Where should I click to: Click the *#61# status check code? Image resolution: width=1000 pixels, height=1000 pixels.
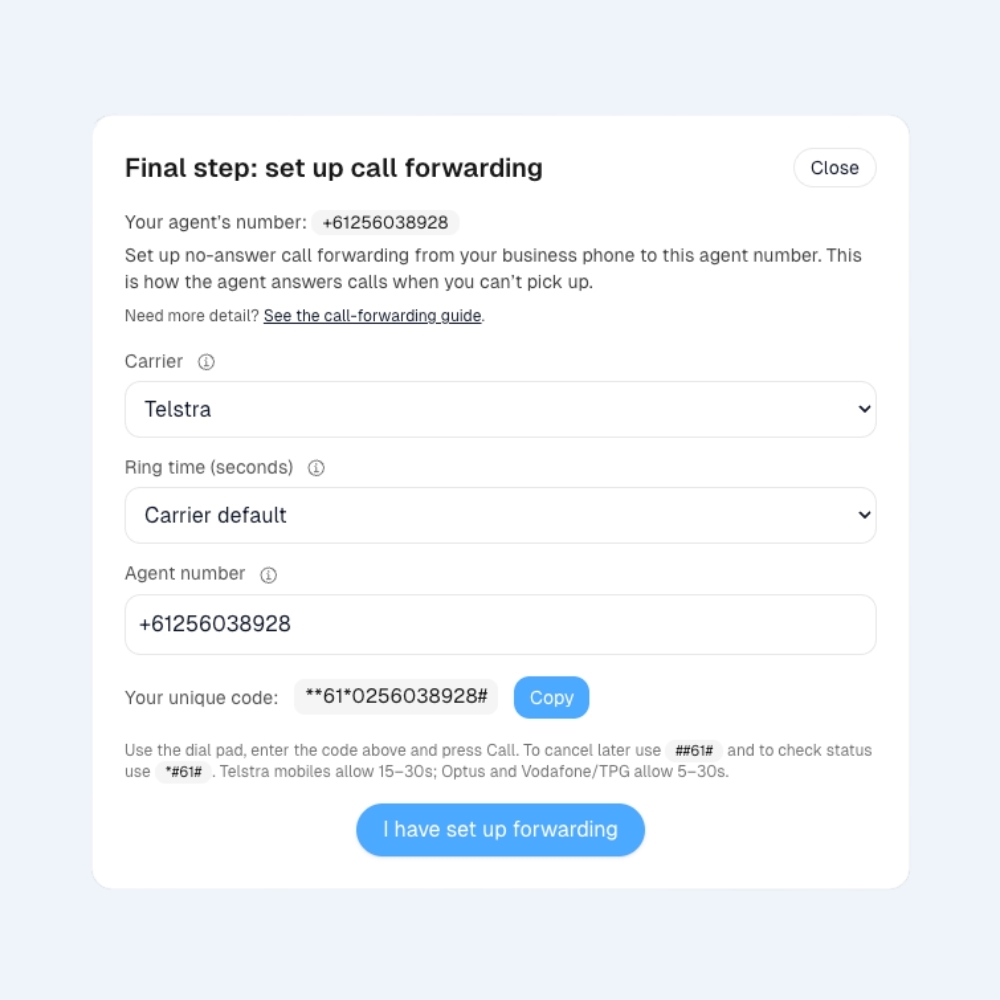point(183,772)
